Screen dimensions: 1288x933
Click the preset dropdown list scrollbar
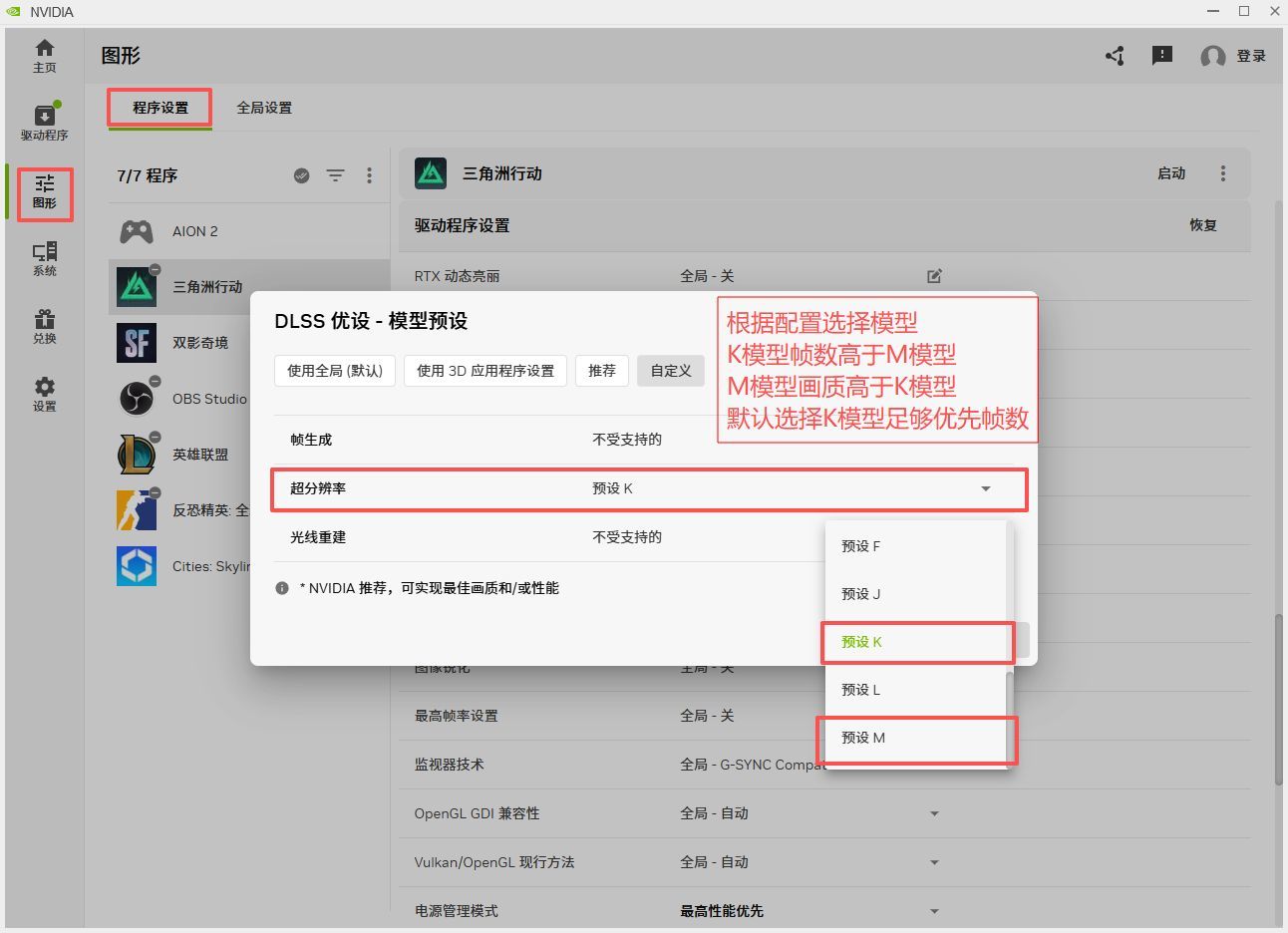coord(1009,718)
